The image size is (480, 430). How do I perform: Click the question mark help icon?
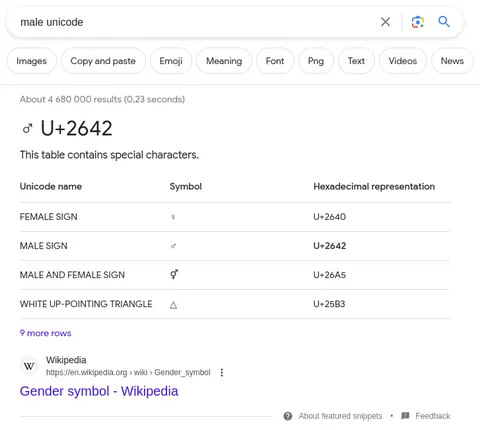point(288,416)
